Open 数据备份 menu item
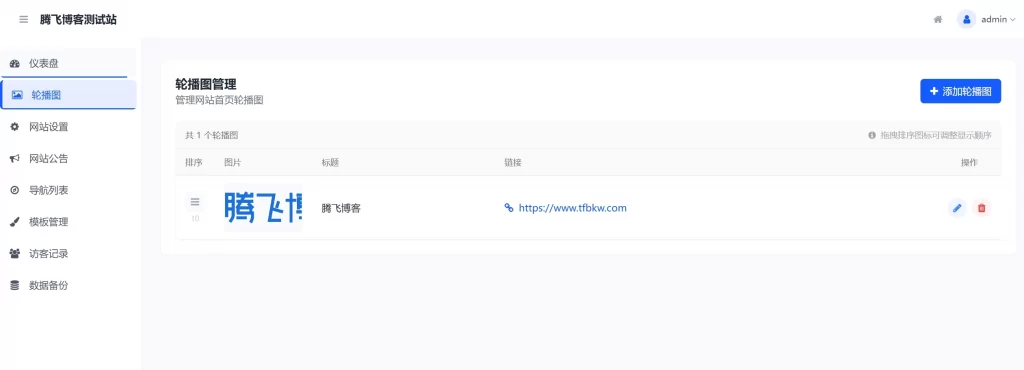The height and width of the screenshot is (370, 1024). coord(69,285)
